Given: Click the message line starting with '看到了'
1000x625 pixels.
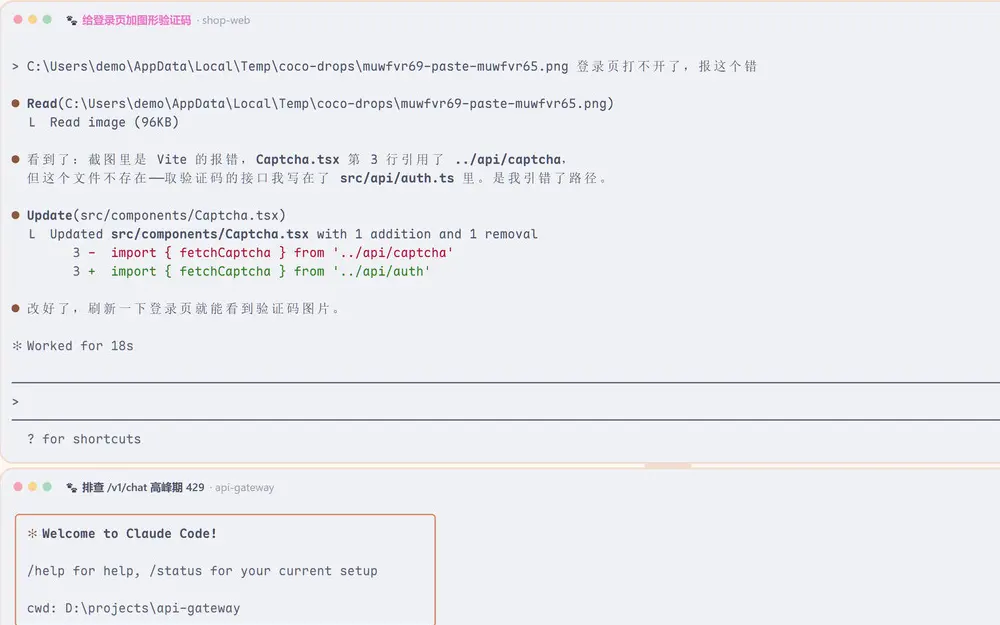Looking at the screenshot, I should [297, 159].
